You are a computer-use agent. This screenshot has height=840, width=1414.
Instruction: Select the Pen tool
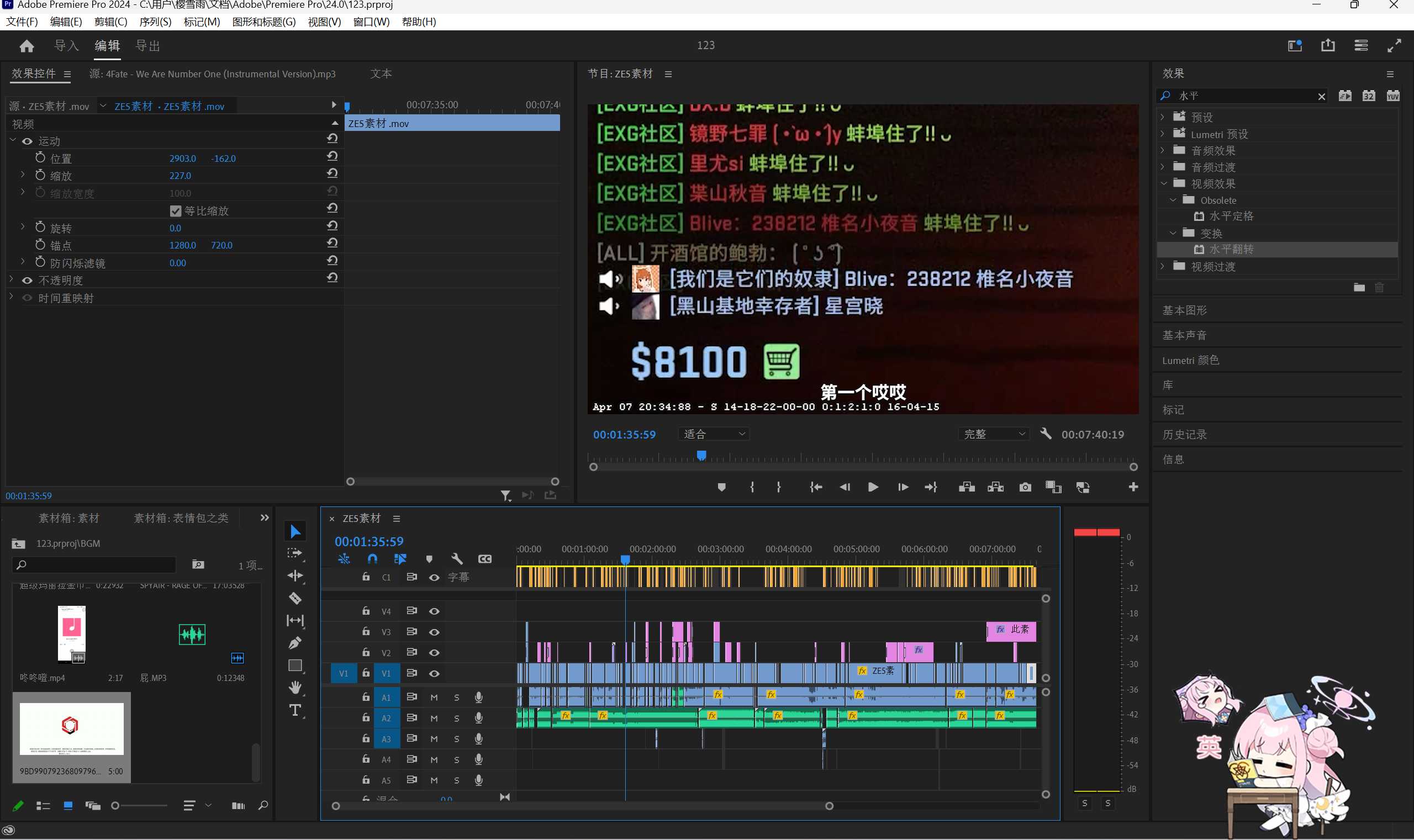(295, 643)
